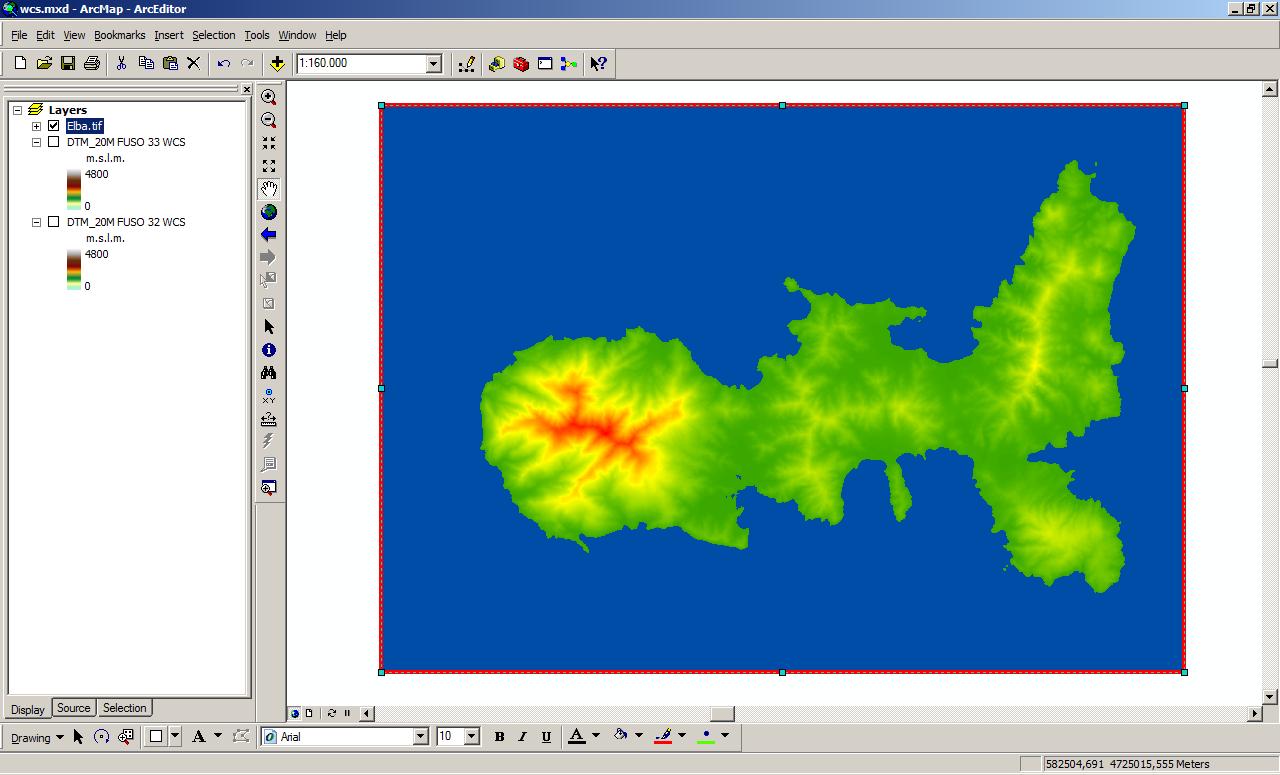
Task: Open the fill color picker arrow
Action: [x=639, y=737]
